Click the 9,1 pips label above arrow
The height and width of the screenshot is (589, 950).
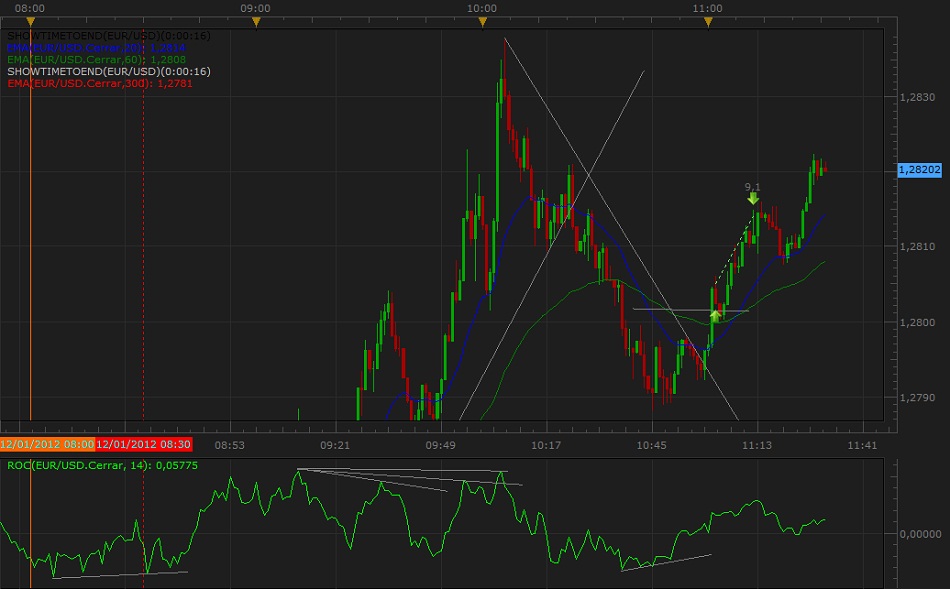752,186
